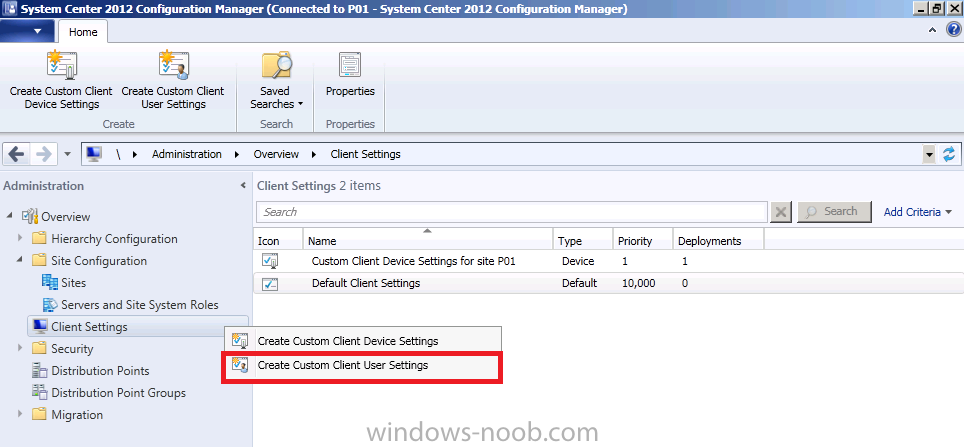Go forward with the navigation arrow
The width and height of the screenshot is (964, 447).
(43, 154)
